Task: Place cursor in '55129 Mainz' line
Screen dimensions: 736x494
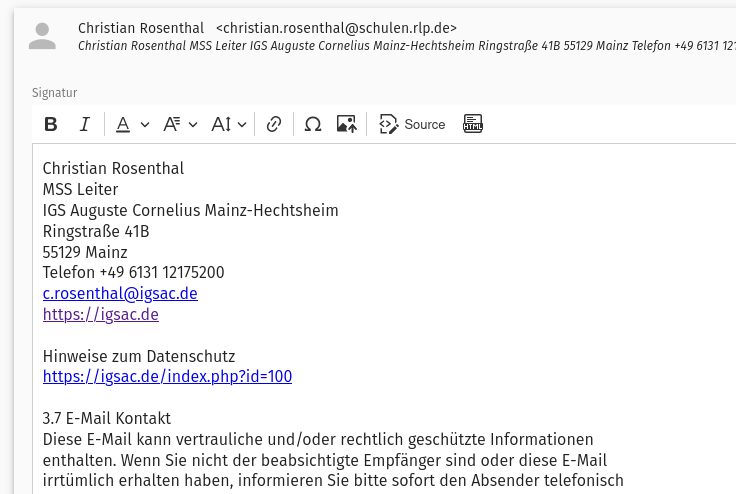Action: point(85,252)
